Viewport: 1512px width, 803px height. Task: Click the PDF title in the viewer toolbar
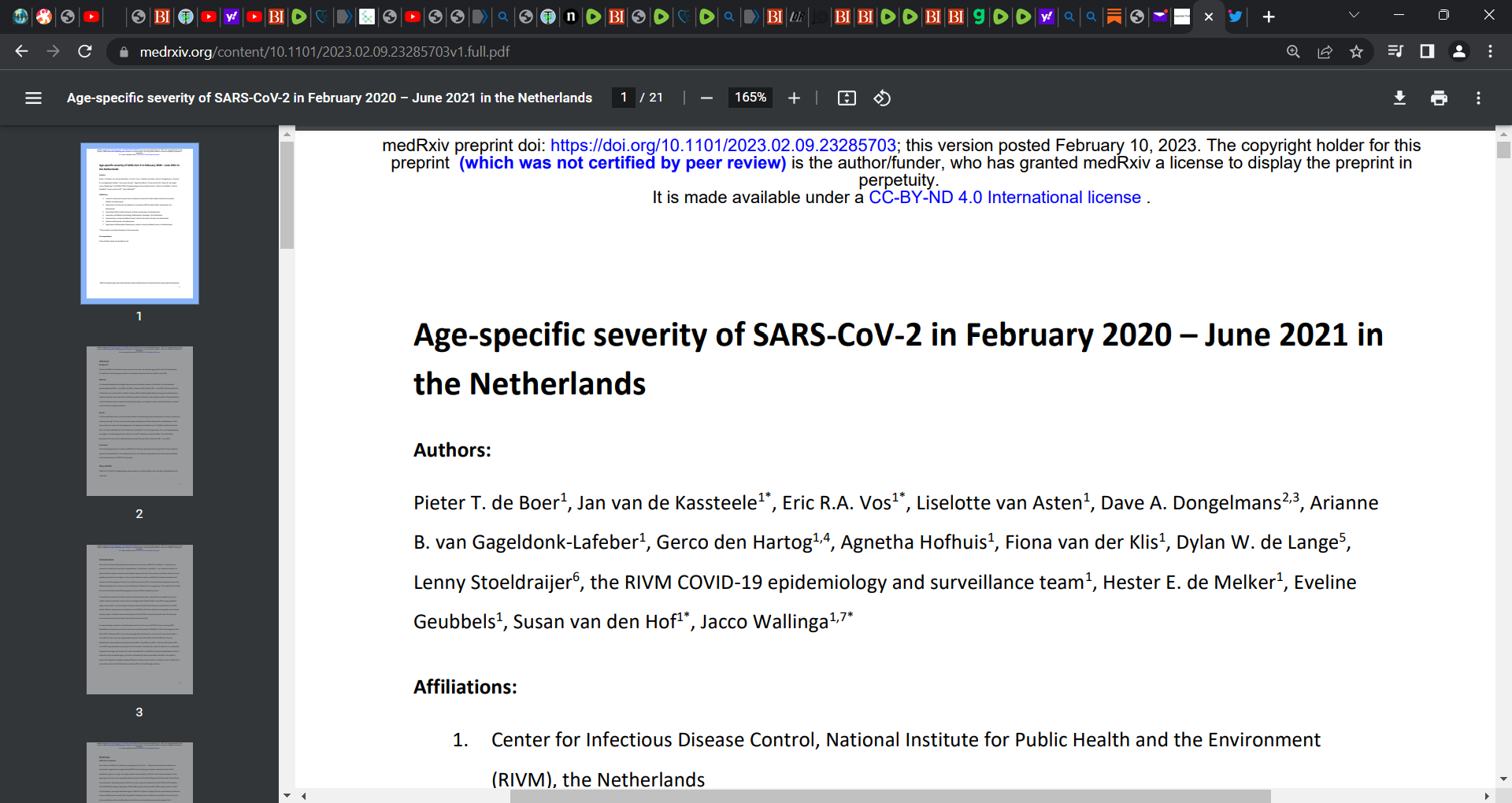coord(329,98)
